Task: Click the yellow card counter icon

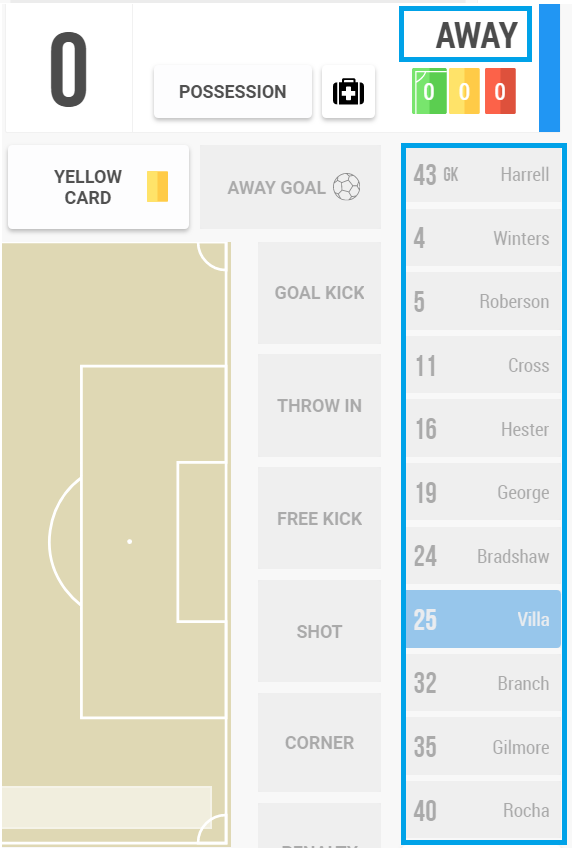Action: tap(464, 91)
